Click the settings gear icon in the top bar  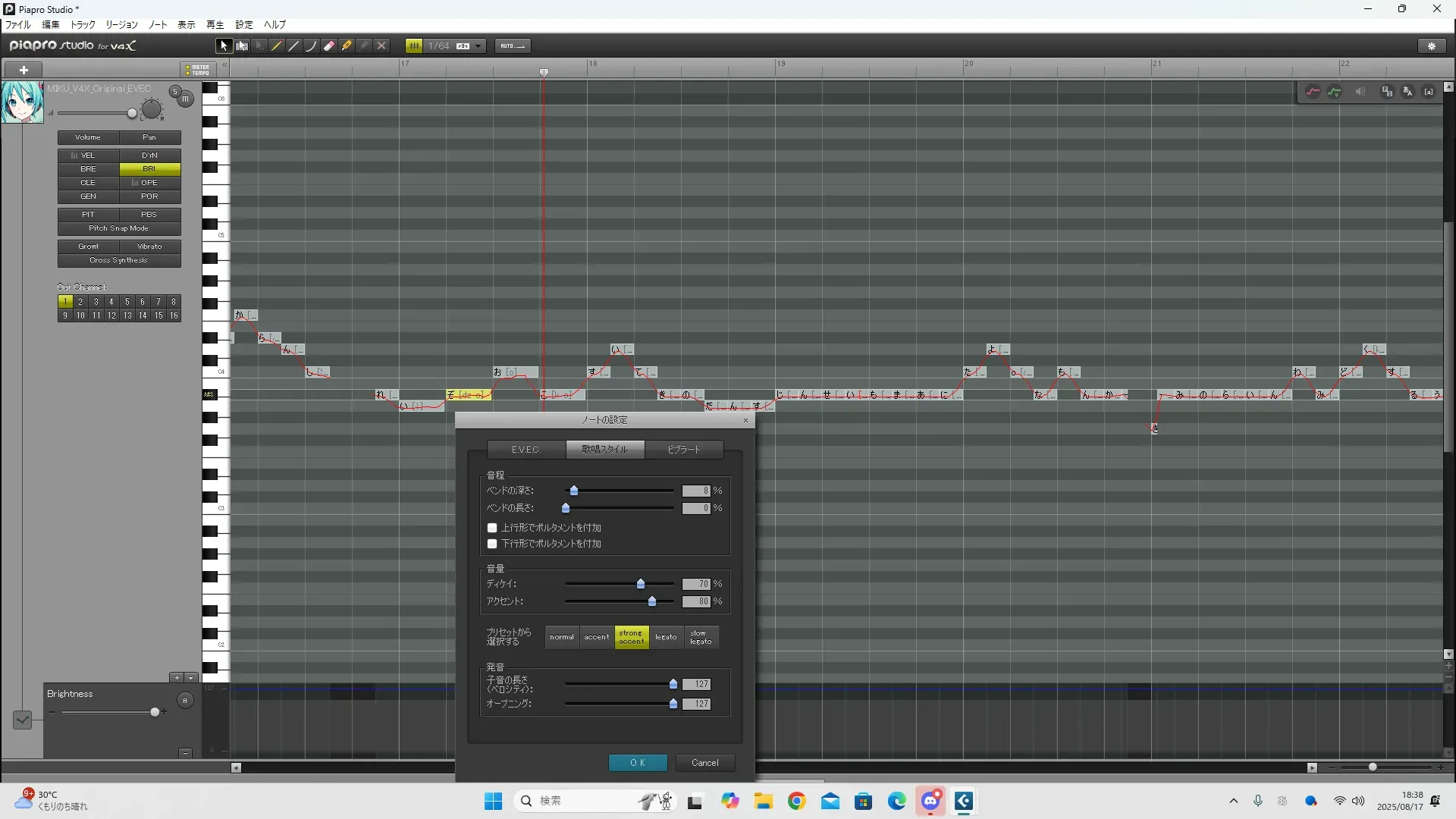coord(1432,46)
